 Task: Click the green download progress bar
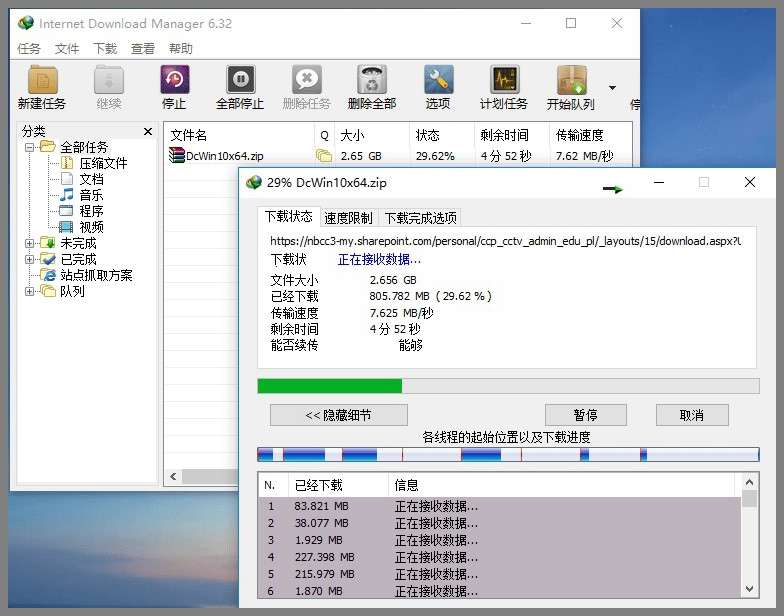pyautogui.click(x=508, y=386)
